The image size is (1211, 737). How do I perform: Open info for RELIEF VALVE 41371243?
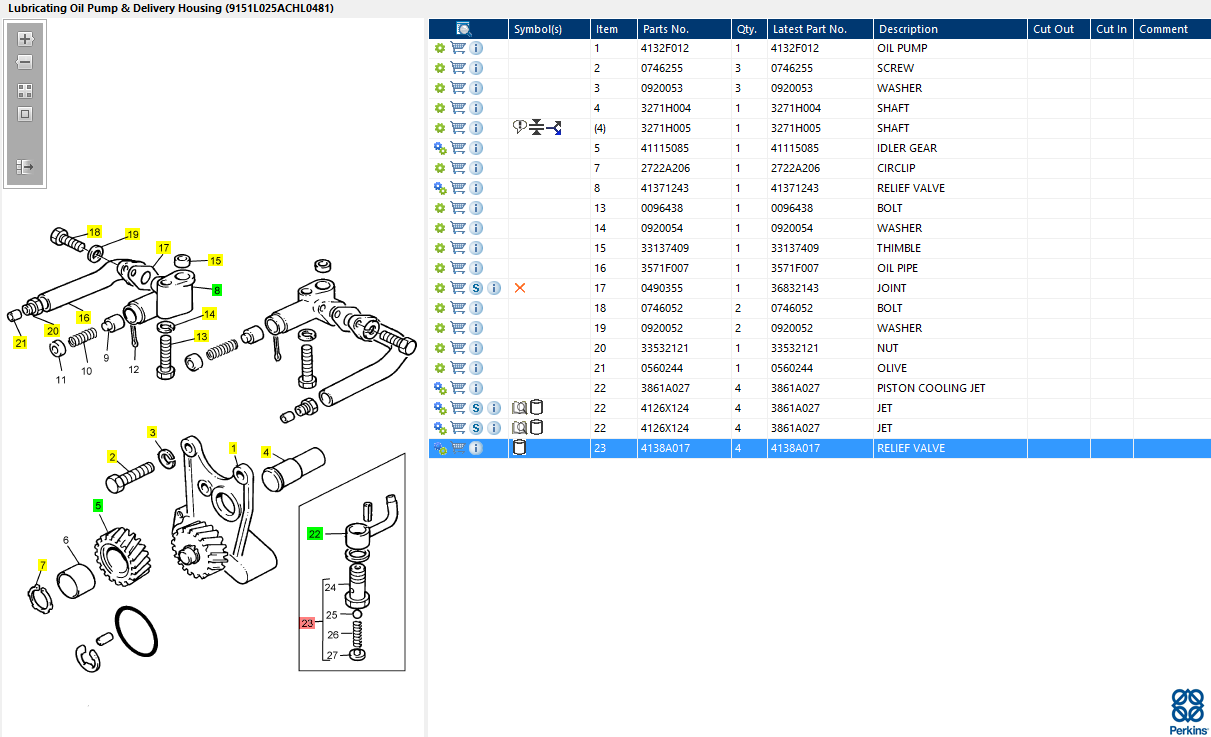pos(476,188)
